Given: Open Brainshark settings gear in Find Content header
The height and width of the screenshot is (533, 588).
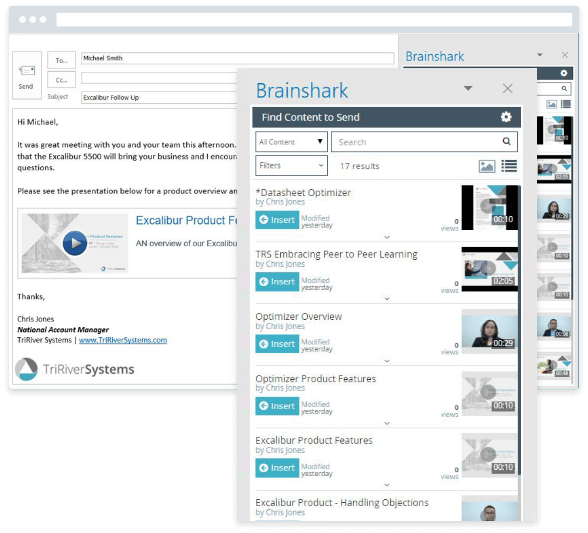Looking at the screenshot, I should (506, 117).
